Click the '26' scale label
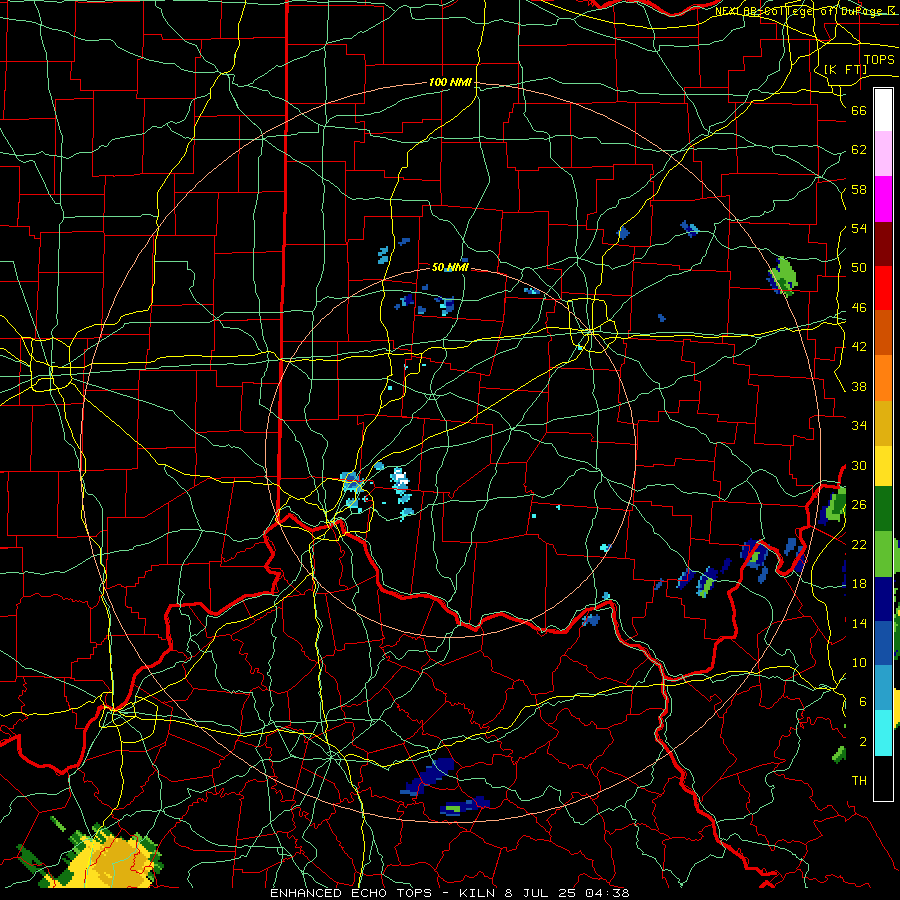900x900 pixels. click(x=859, y=505)
